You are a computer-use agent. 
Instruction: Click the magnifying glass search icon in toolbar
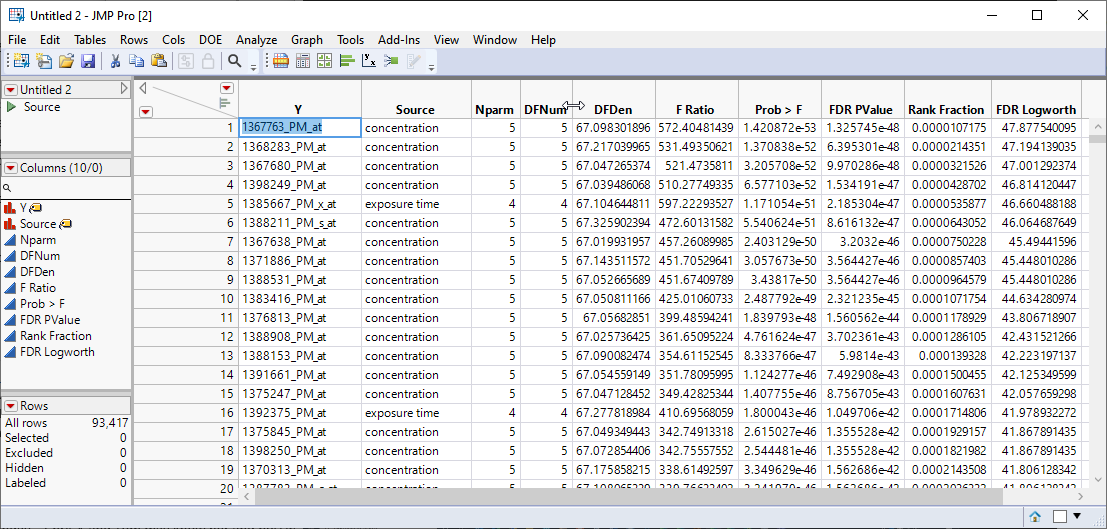[235, 61]
